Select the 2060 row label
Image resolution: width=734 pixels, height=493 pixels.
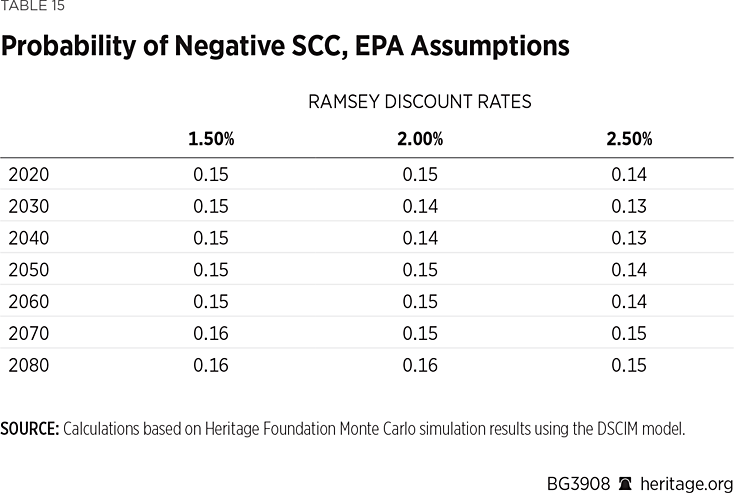click(x=28, y=302)
